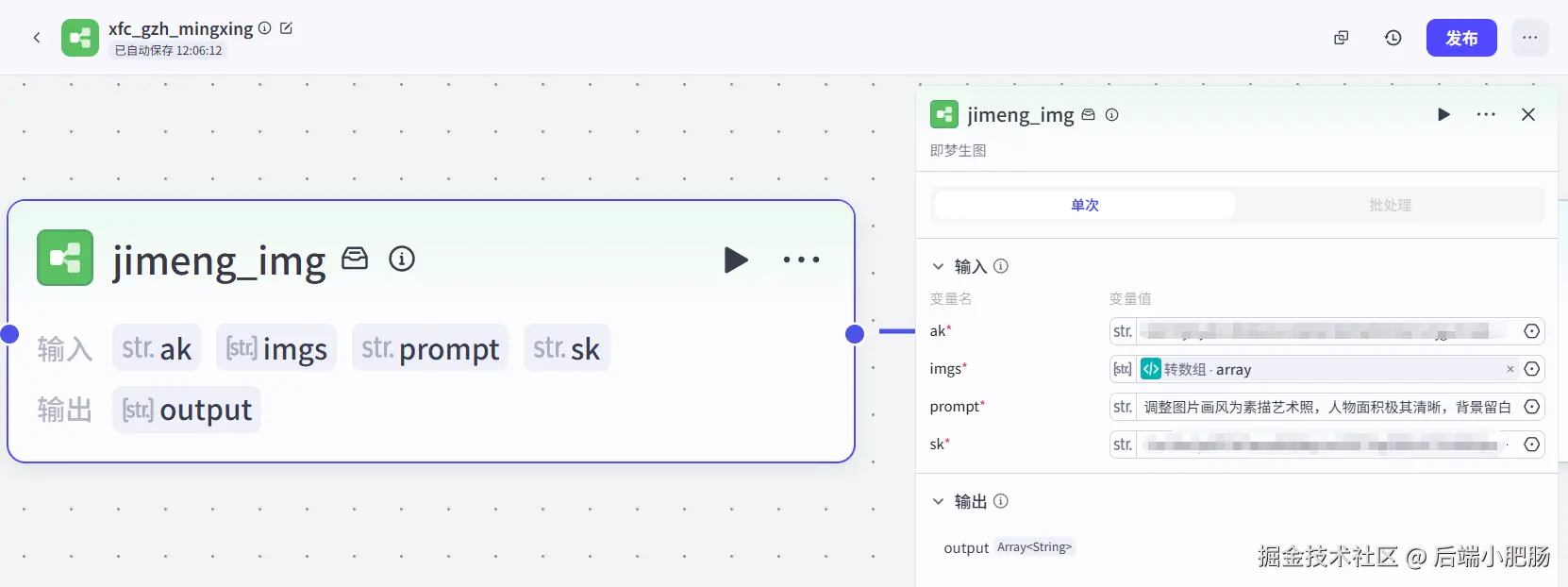
Task: Click the 已自动保存 autosave status label
Action: click(169, 51)
